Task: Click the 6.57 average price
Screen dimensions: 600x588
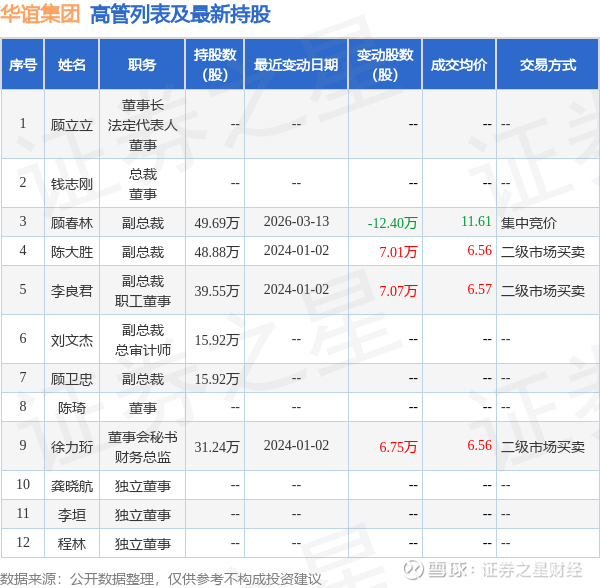Action: tap(479, 290)
